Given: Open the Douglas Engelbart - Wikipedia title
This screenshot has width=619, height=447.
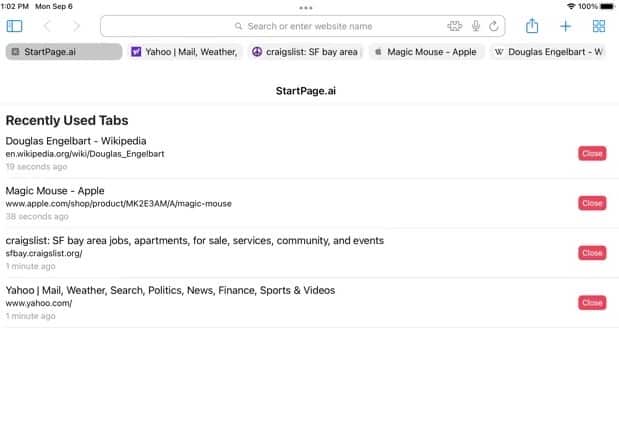Looking at the screenshot, I should click(76, 141).
